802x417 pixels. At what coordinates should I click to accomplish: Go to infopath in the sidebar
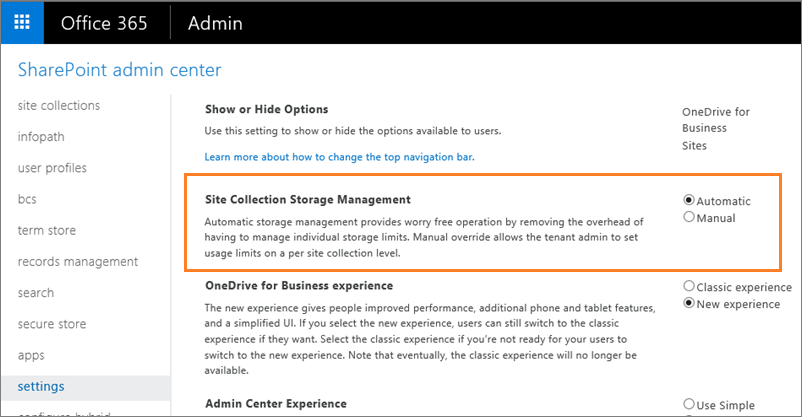(41, 137)
